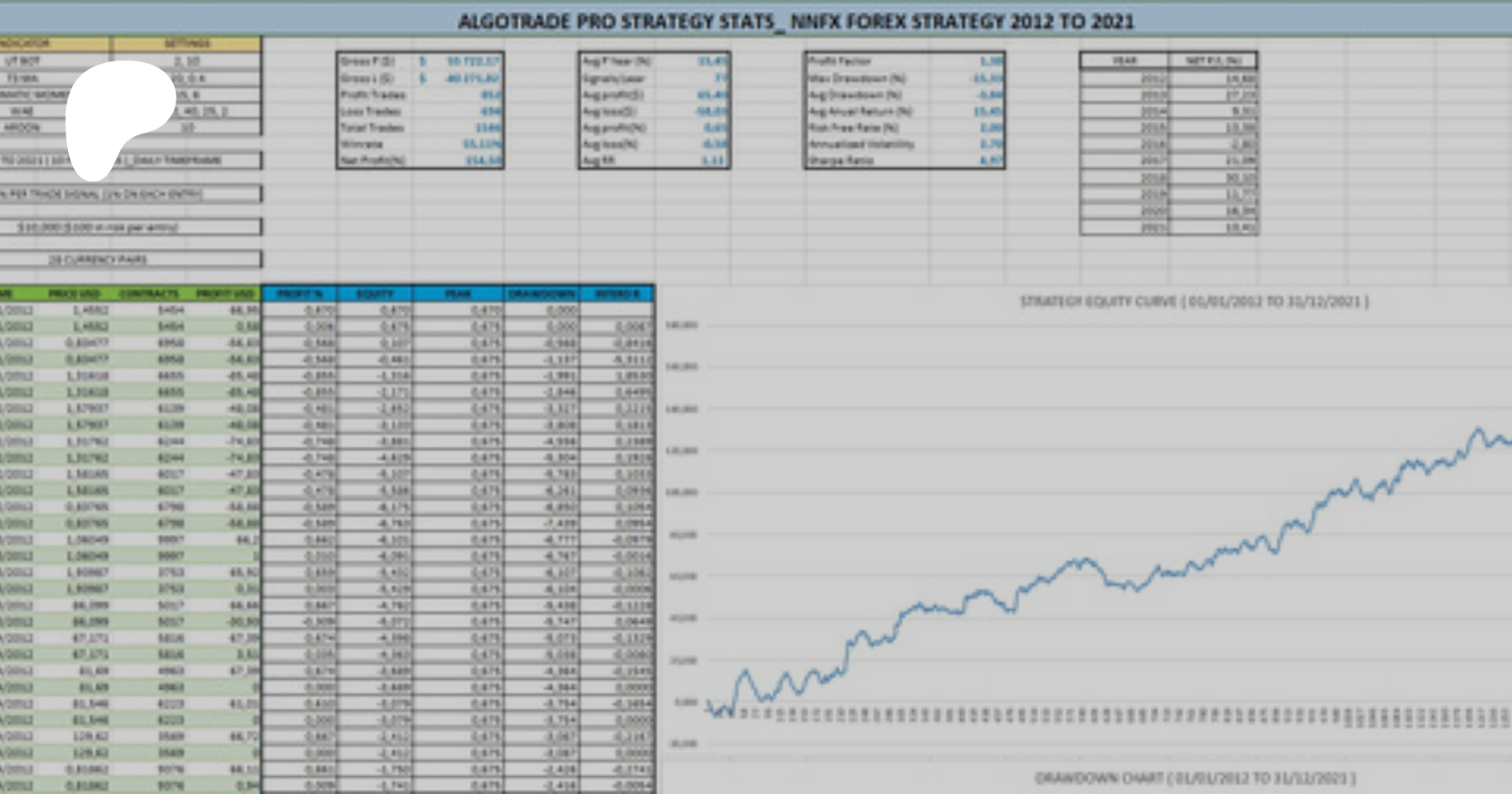Select the Net Profit (%) label cell

(373, 160)
